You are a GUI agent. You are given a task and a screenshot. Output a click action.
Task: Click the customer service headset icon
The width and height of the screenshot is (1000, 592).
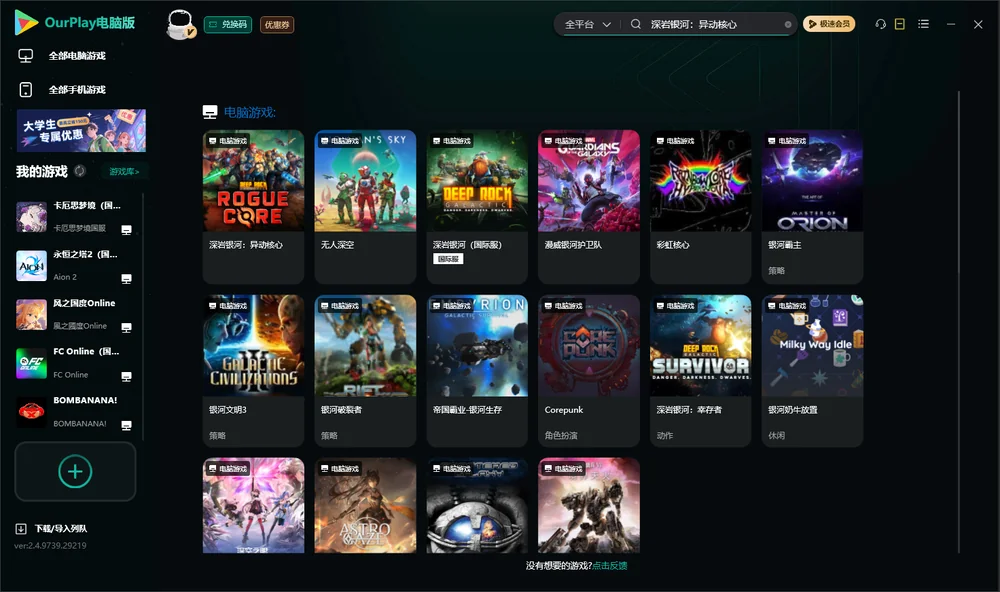[880, 24]
